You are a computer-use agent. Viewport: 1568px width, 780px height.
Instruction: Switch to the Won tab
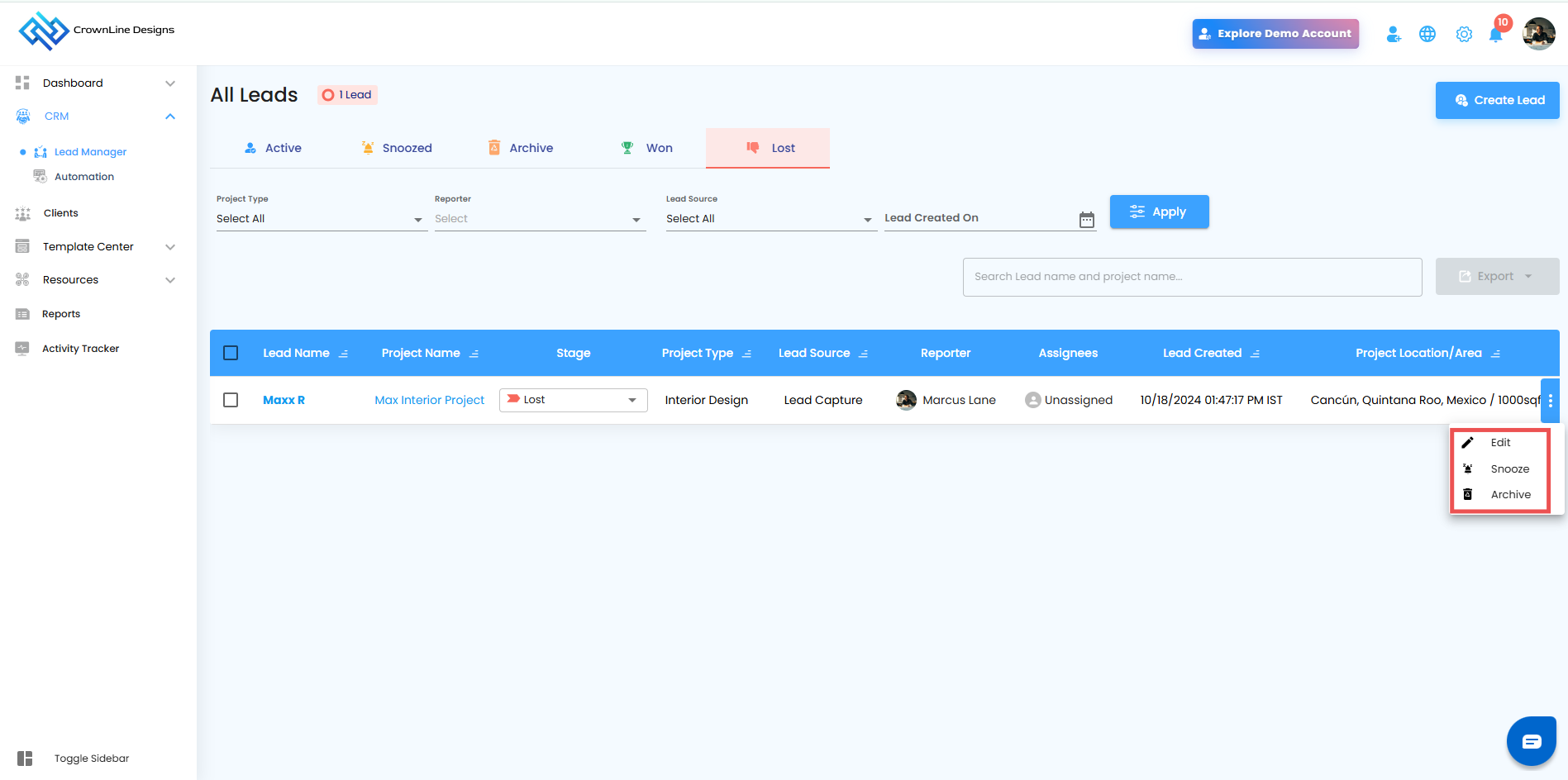(644, 148)
